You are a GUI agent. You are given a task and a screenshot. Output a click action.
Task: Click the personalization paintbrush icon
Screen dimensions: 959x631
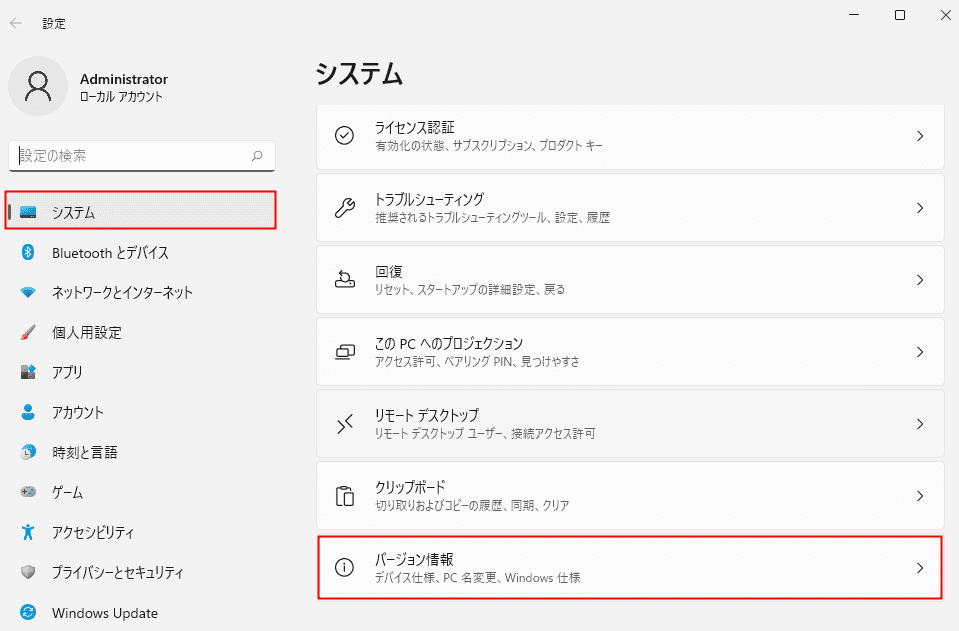pyautogui.click(x=29, y=332)
